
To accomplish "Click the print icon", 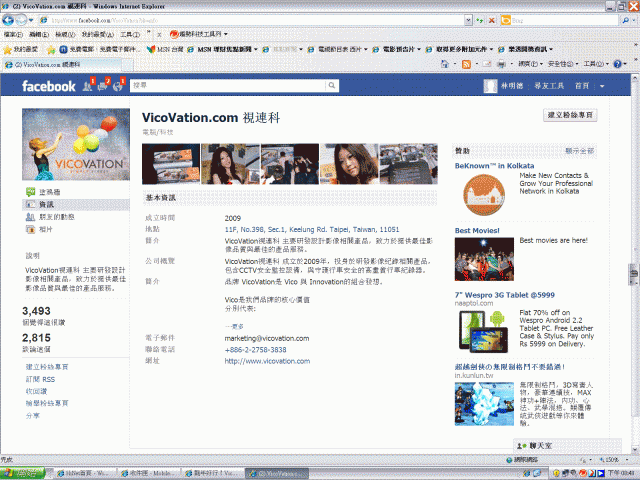I will pos(502,64).
